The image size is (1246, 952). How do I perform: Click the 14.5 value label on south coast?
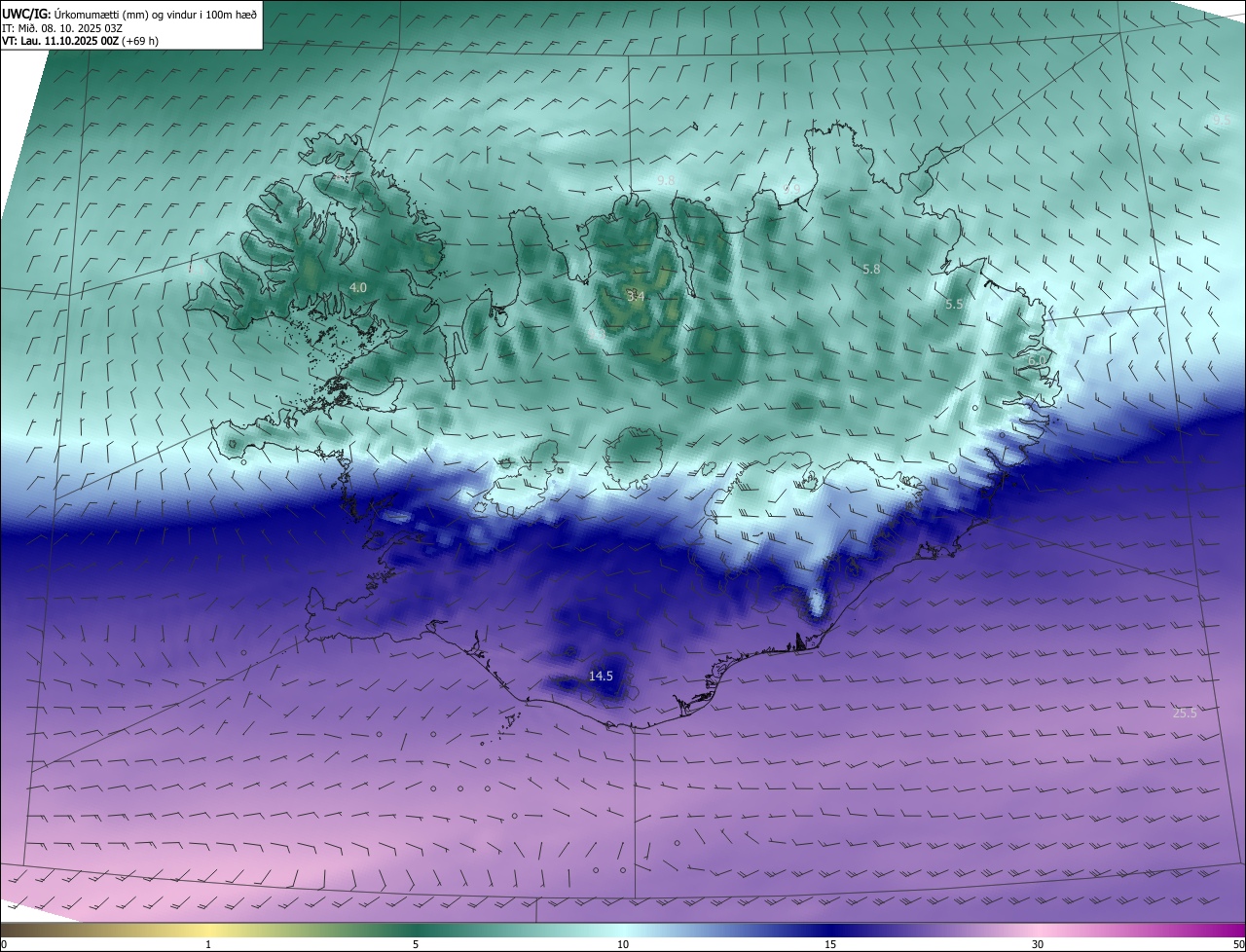point(601,676)
